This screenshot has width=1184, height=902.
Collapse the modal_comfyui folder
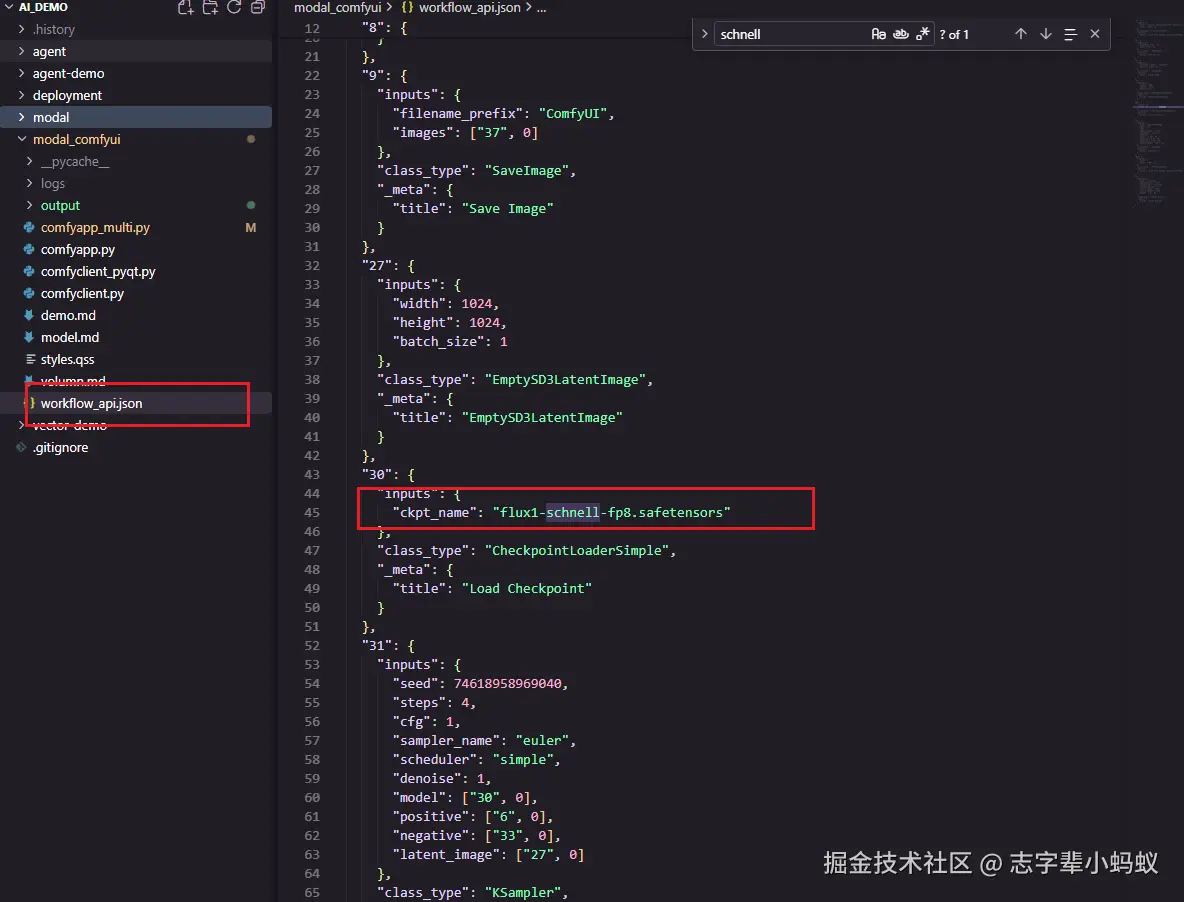tap(21, 139)
